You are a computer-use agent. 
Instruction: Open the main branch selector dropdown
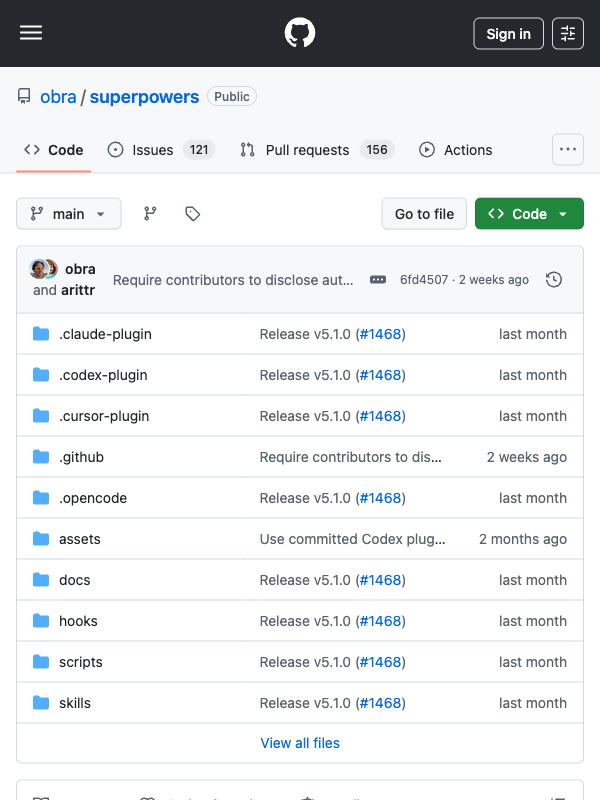(69, 214)
